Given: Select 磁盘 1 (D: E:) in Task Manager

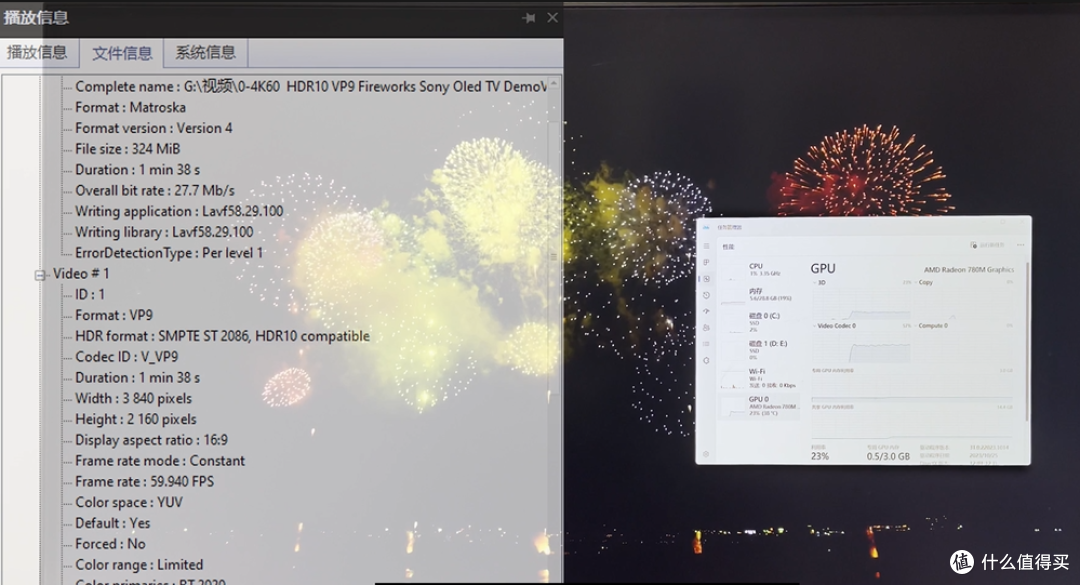Looking at the screenshot, I should click(x=760, y=349).
